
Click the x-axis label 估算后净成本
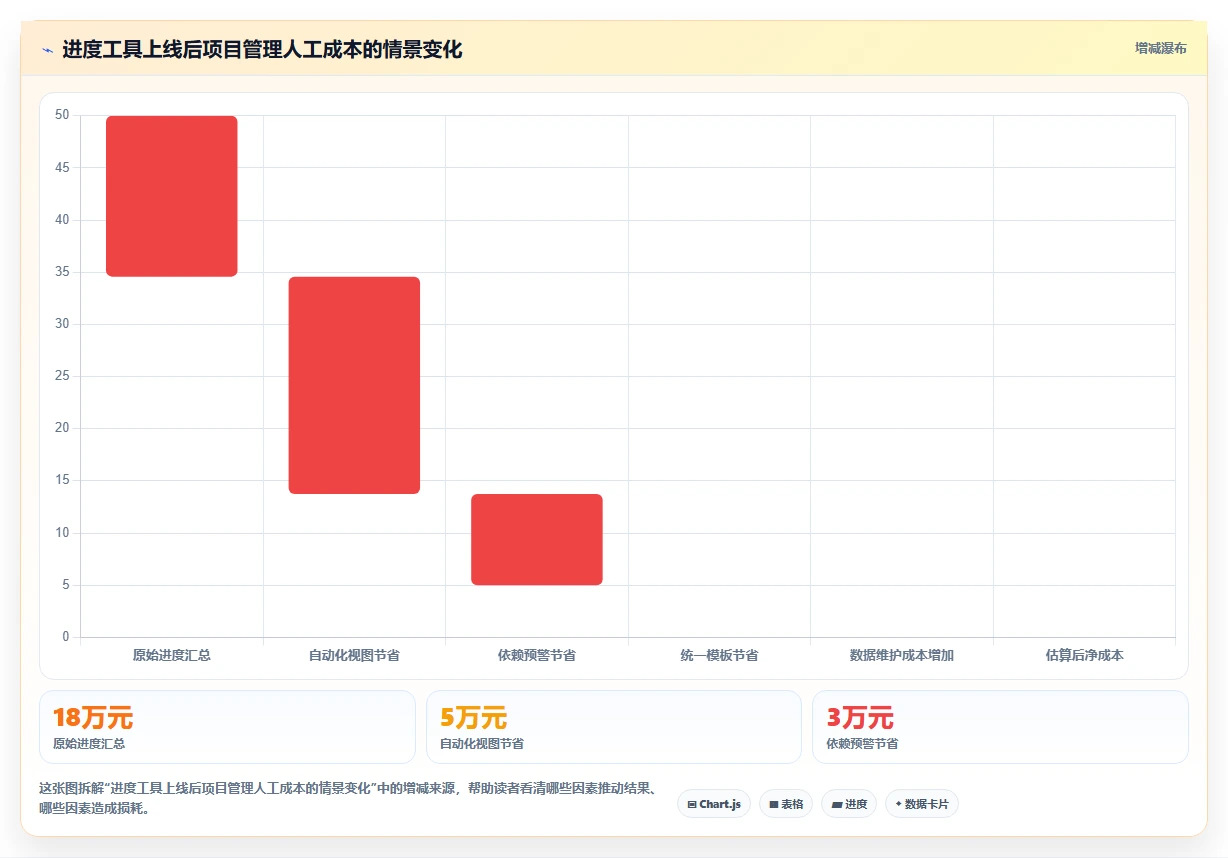click(x=1084, y=656)
